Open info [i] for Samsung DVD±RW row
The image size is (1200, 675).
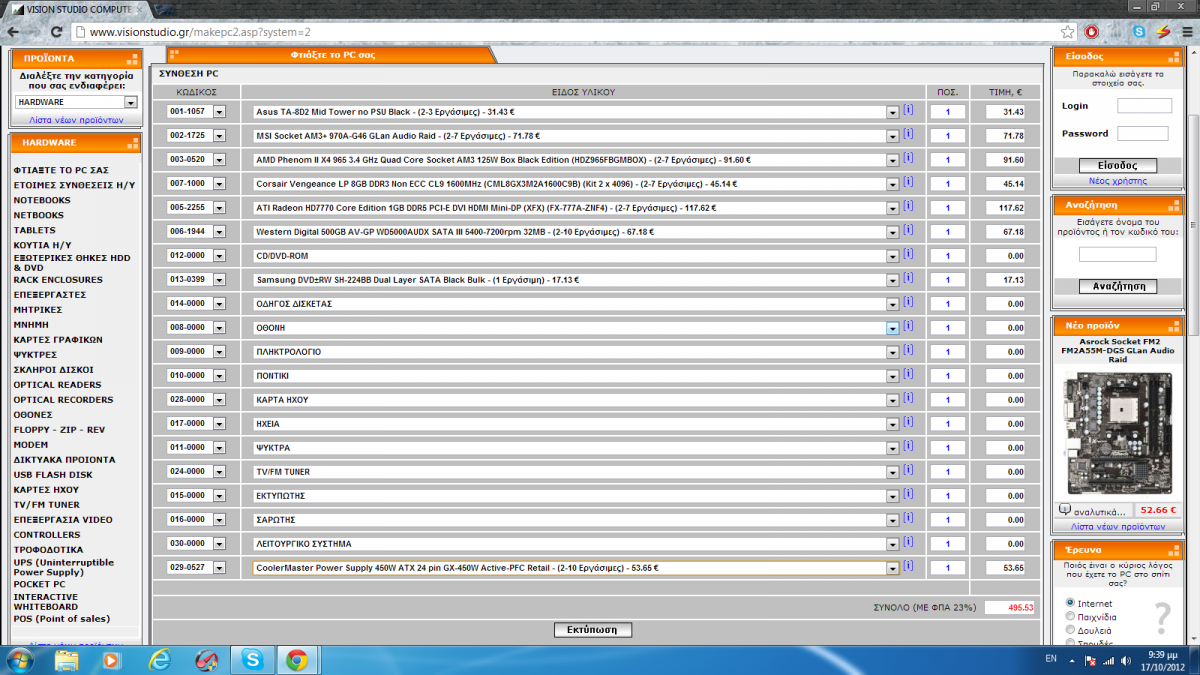pos(908,278)
